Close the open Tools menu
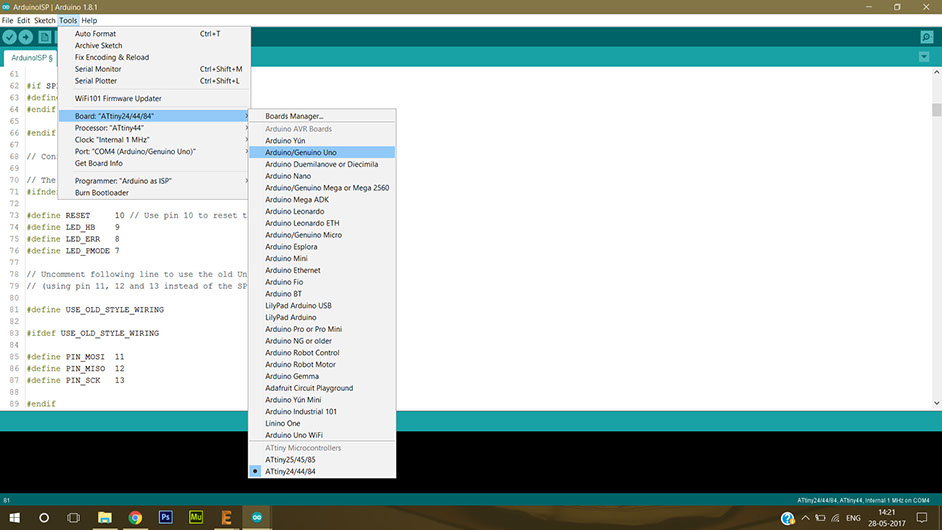Viewport: 942px width, 530px height. [68, 20]
